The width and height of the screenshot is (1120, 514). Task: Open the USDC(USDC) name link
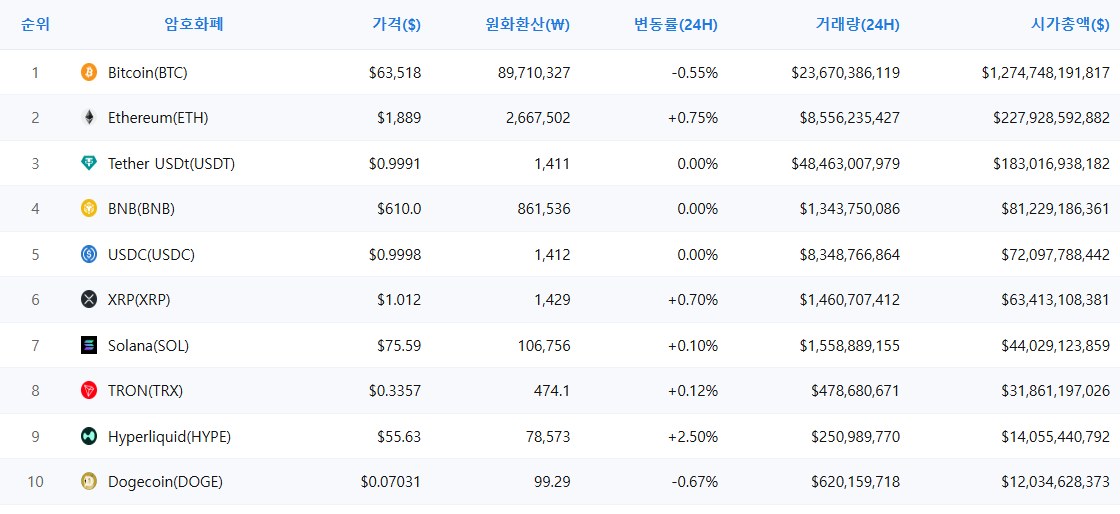tap(151, 255)
